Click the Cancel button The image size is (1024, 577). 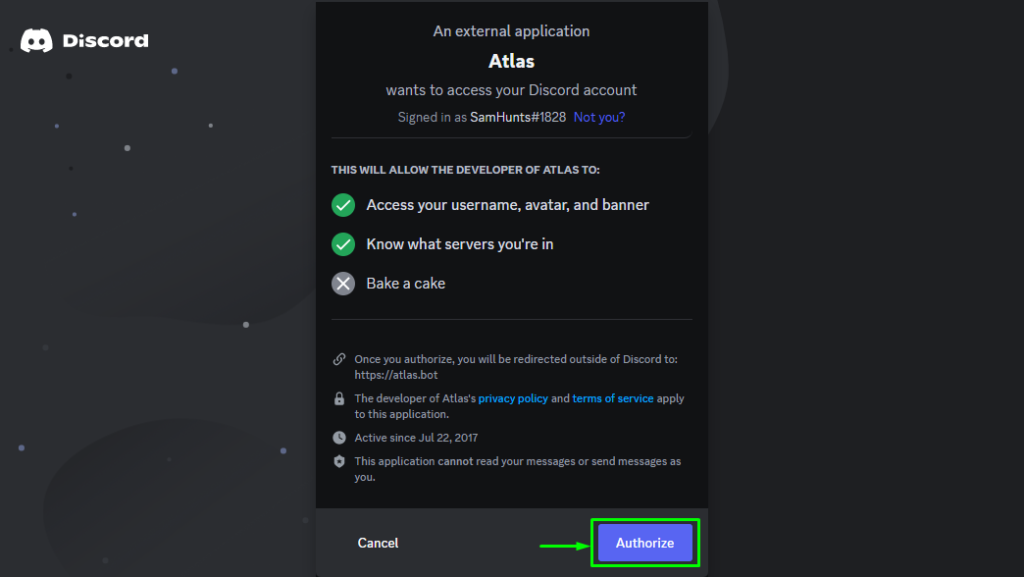[377, 542]
